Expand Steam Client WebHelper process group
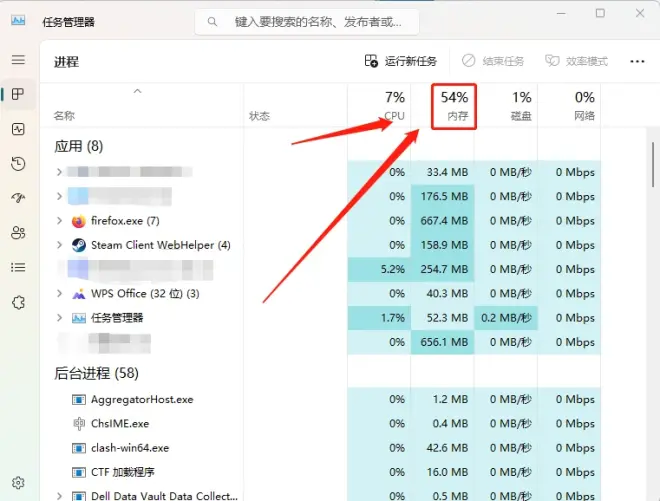660x501 pixels. point(60,245)
